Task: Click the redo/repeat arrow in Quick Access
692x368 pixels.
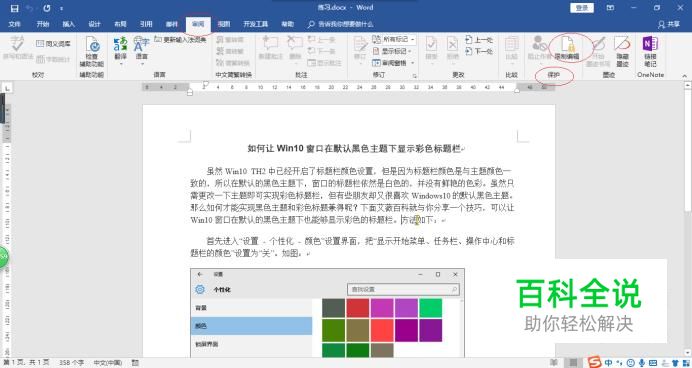Action: point(47,8)
